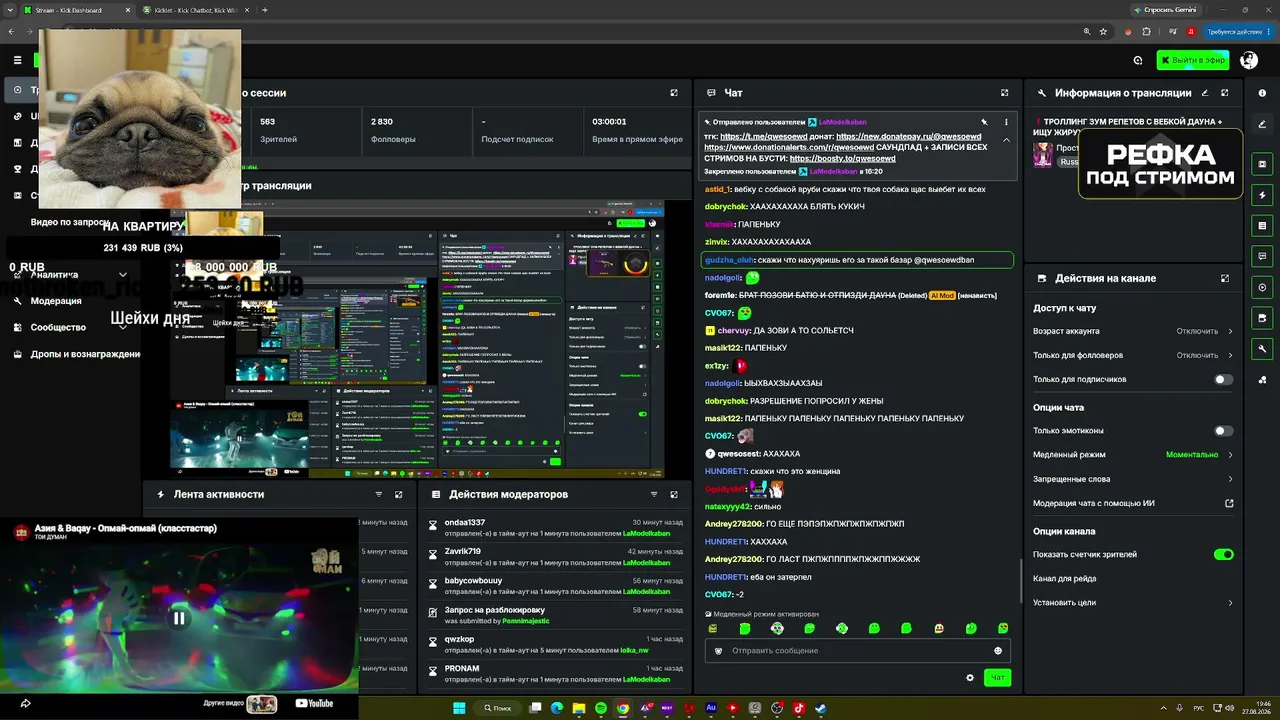1280x720 pixels.
Task: Open the search icon in Kick header
Action: (1138, 60)
